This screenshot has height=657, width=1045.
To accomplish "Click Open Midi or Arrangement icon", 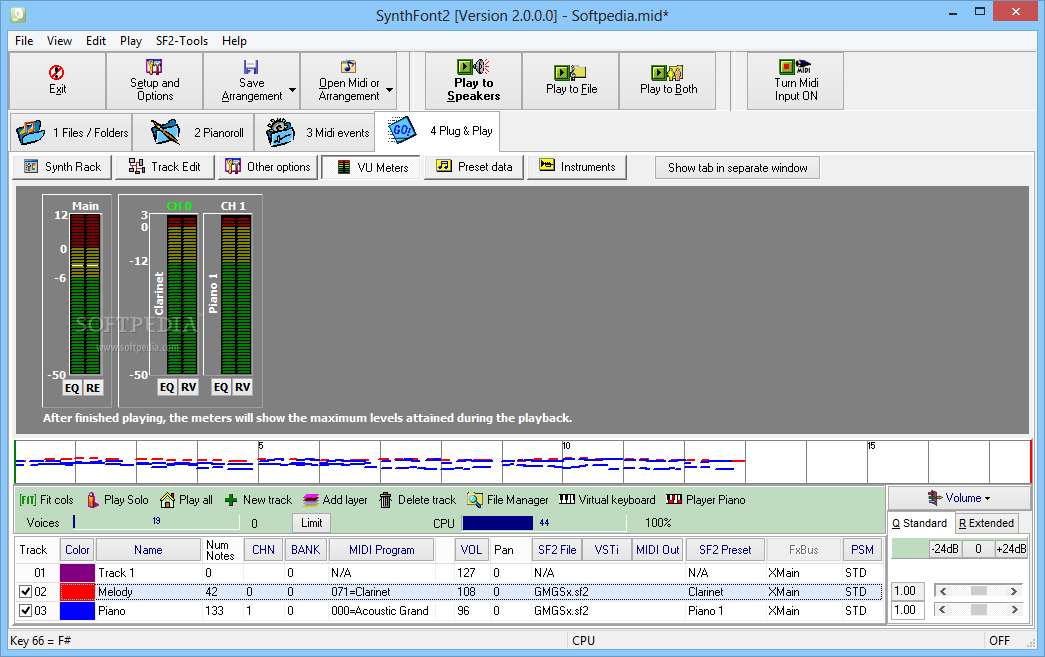I will 349,67.
